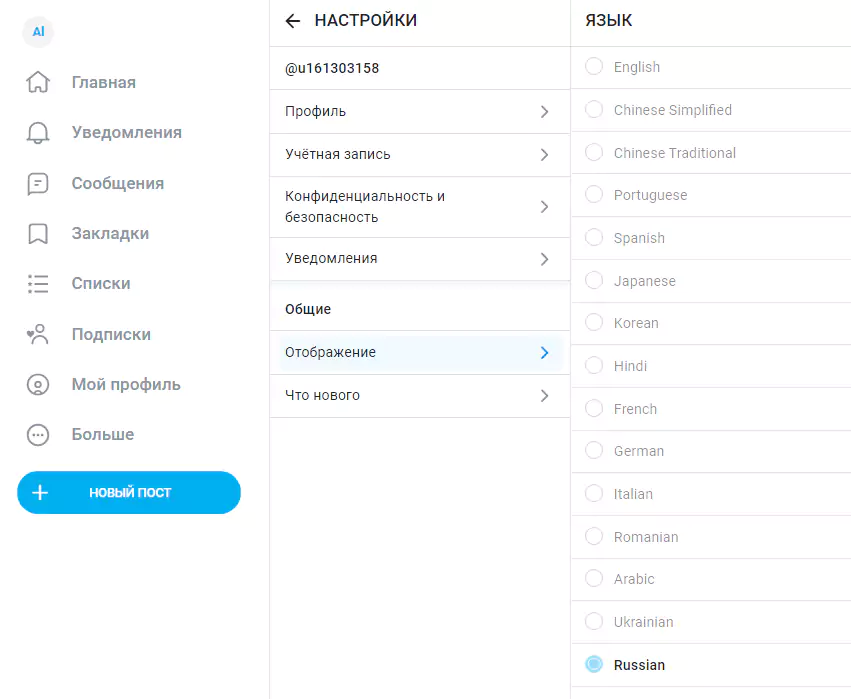Click the plus icon on the new post button
Image resolution: width=851 pixels, height=699 pixels.
40,493
